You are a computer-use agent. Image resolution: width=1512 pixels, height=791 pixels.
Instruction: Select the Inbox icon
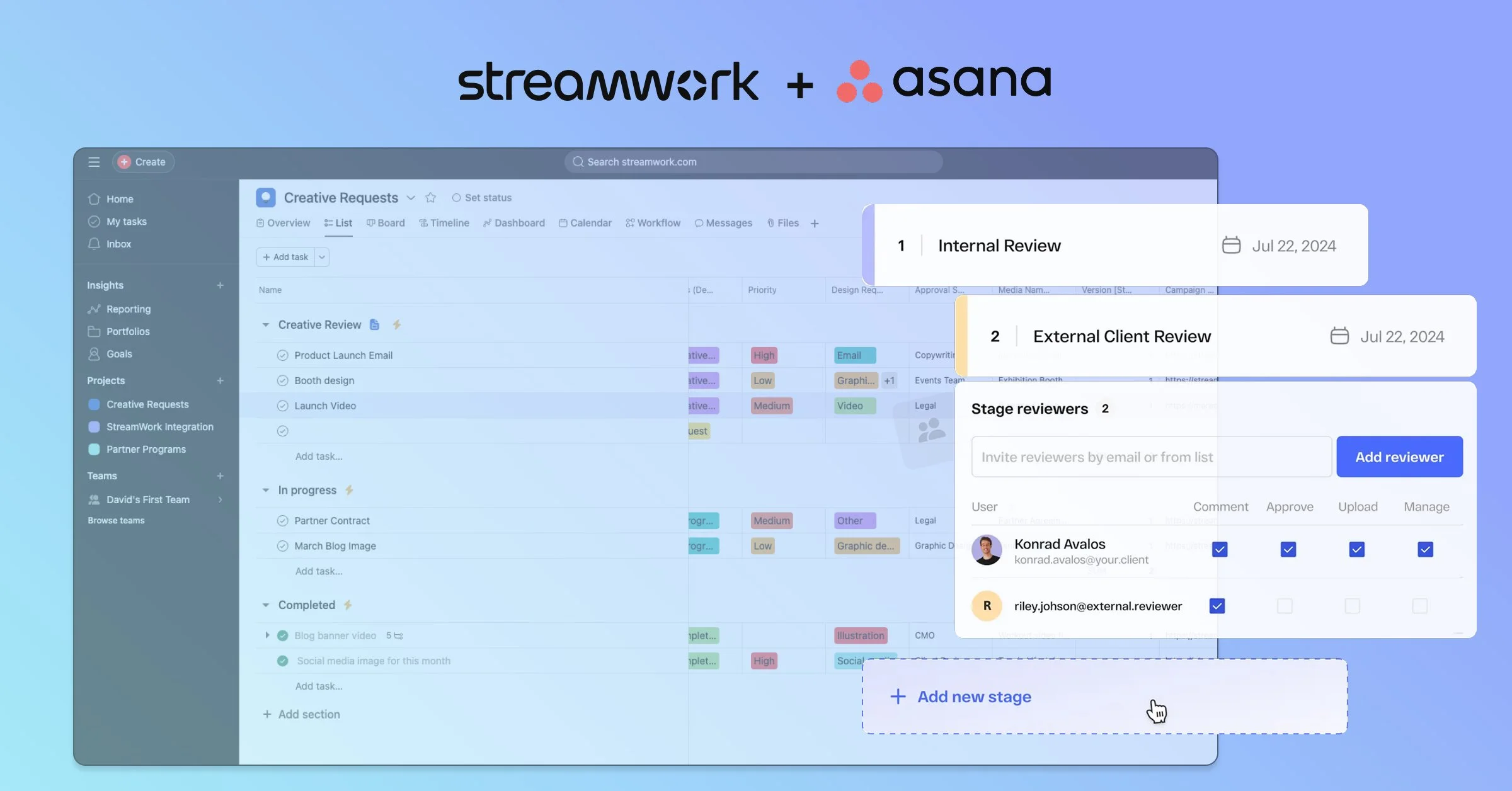93,244
